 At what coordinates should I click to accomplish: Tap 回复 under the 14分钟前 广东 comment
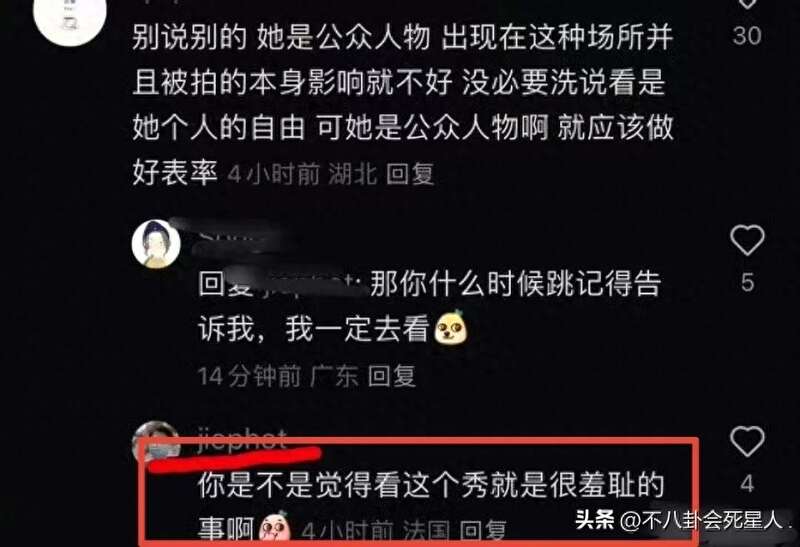(392, 376)
